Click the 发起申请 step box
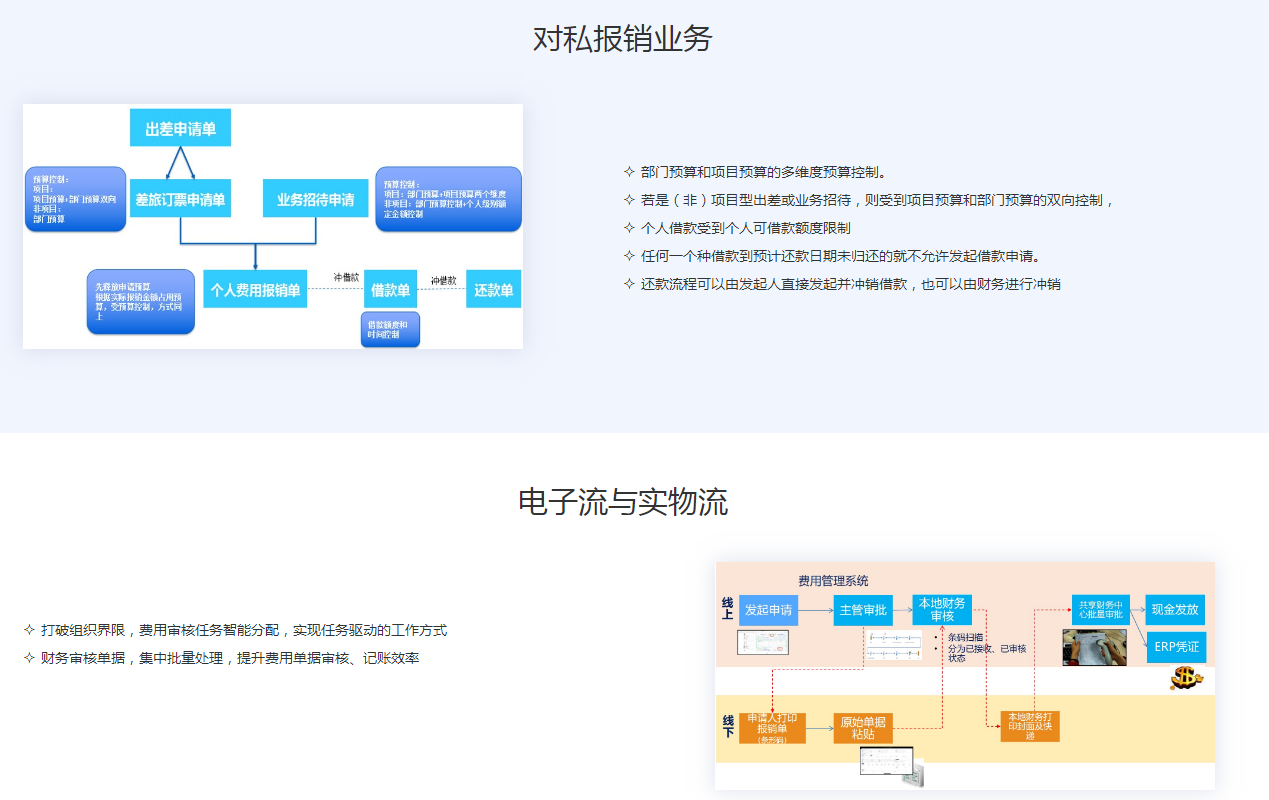This screenshot has width=1269, height=800. (x=768, y=610)
